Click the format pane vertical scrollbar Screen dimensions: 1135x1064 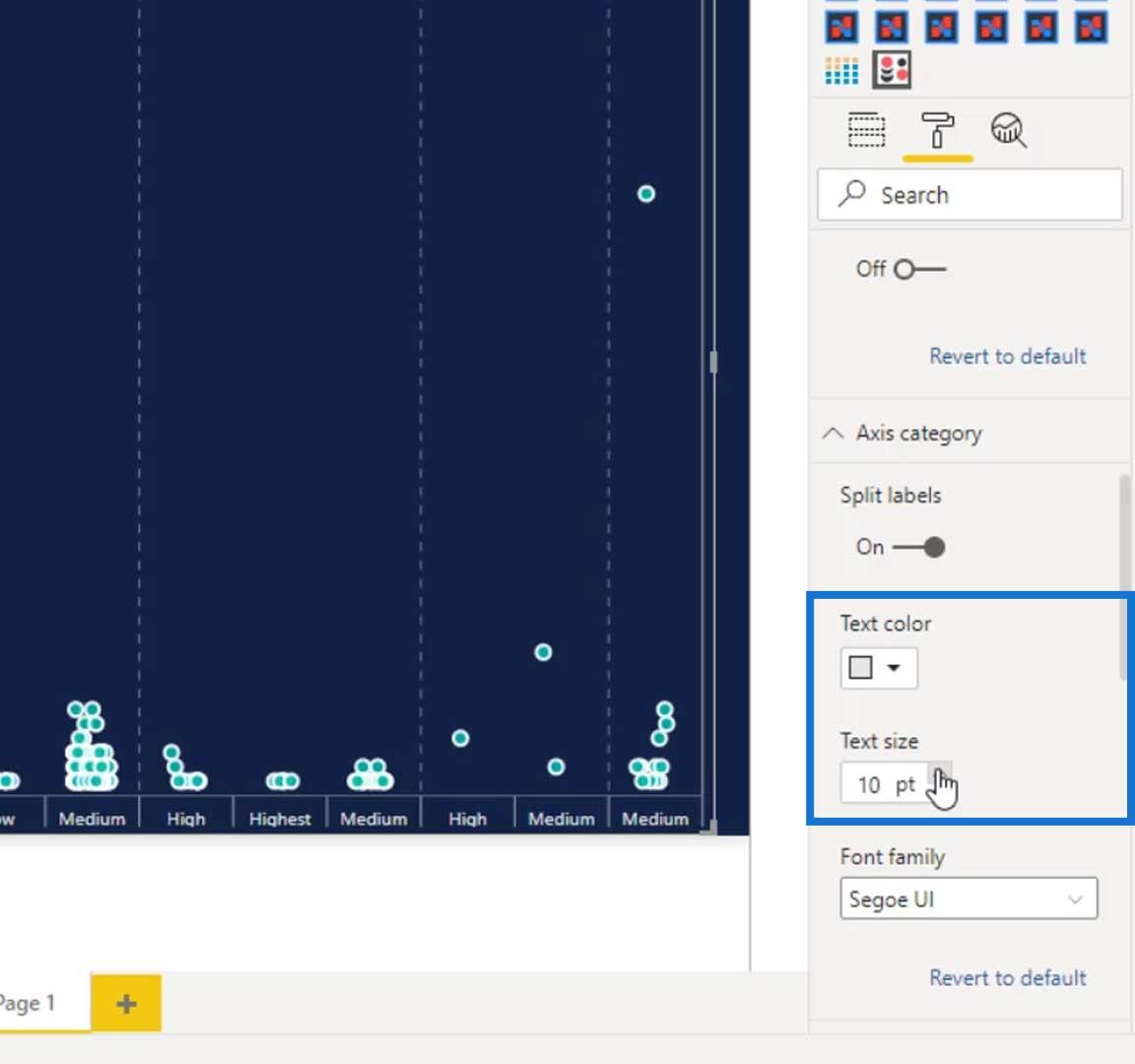(x=1125, y=577)
